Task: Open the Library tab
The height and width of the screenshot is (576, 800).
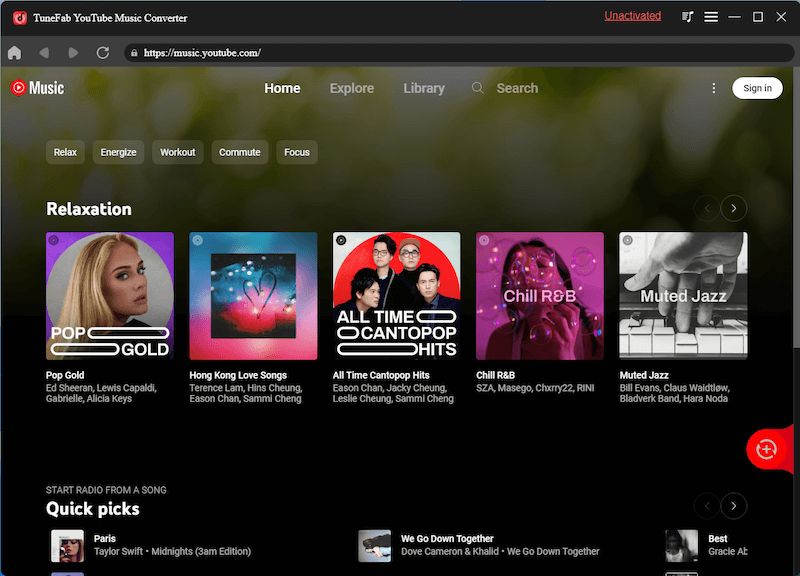Action: point(424,88)
